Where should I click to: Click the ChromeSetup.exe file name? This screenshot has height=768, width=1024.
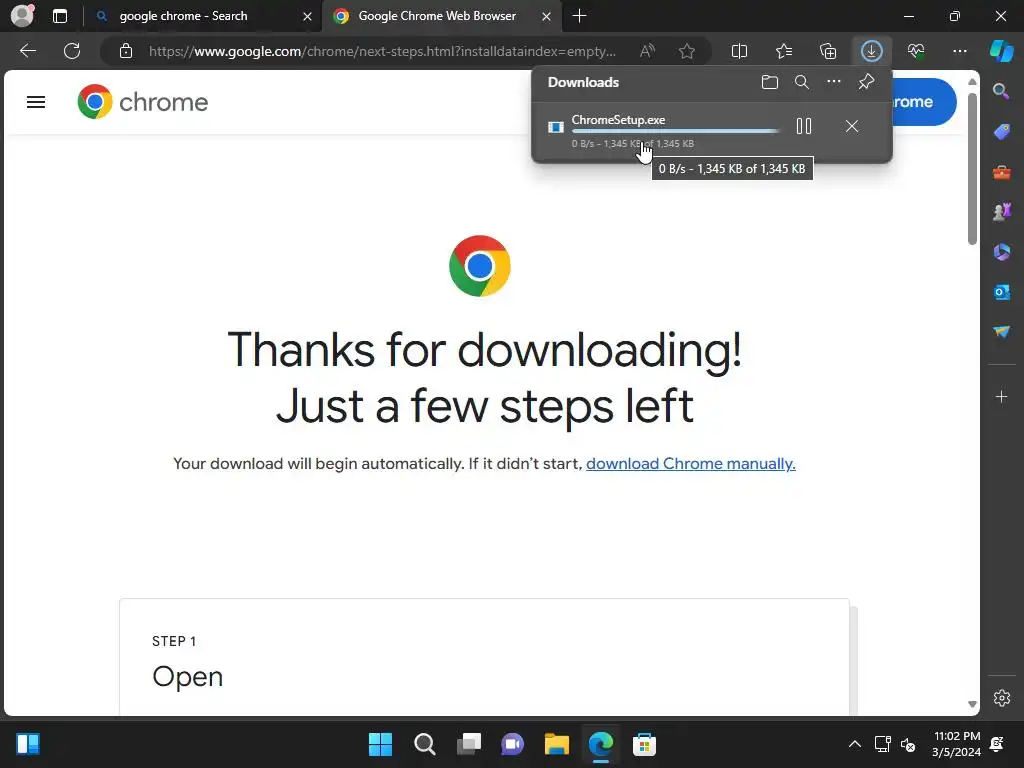[x=618, y=120]
